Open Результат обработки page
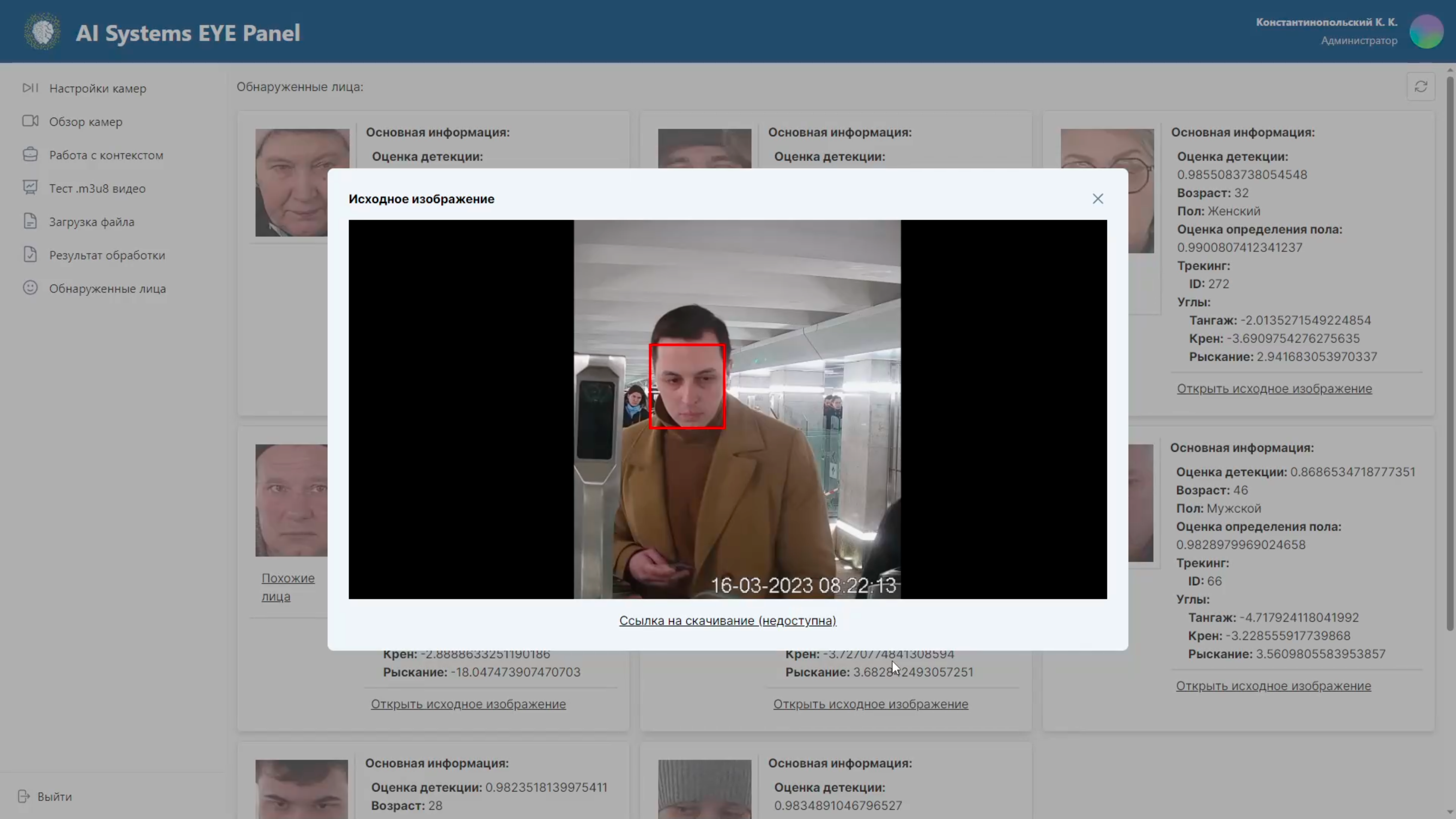 107,255
